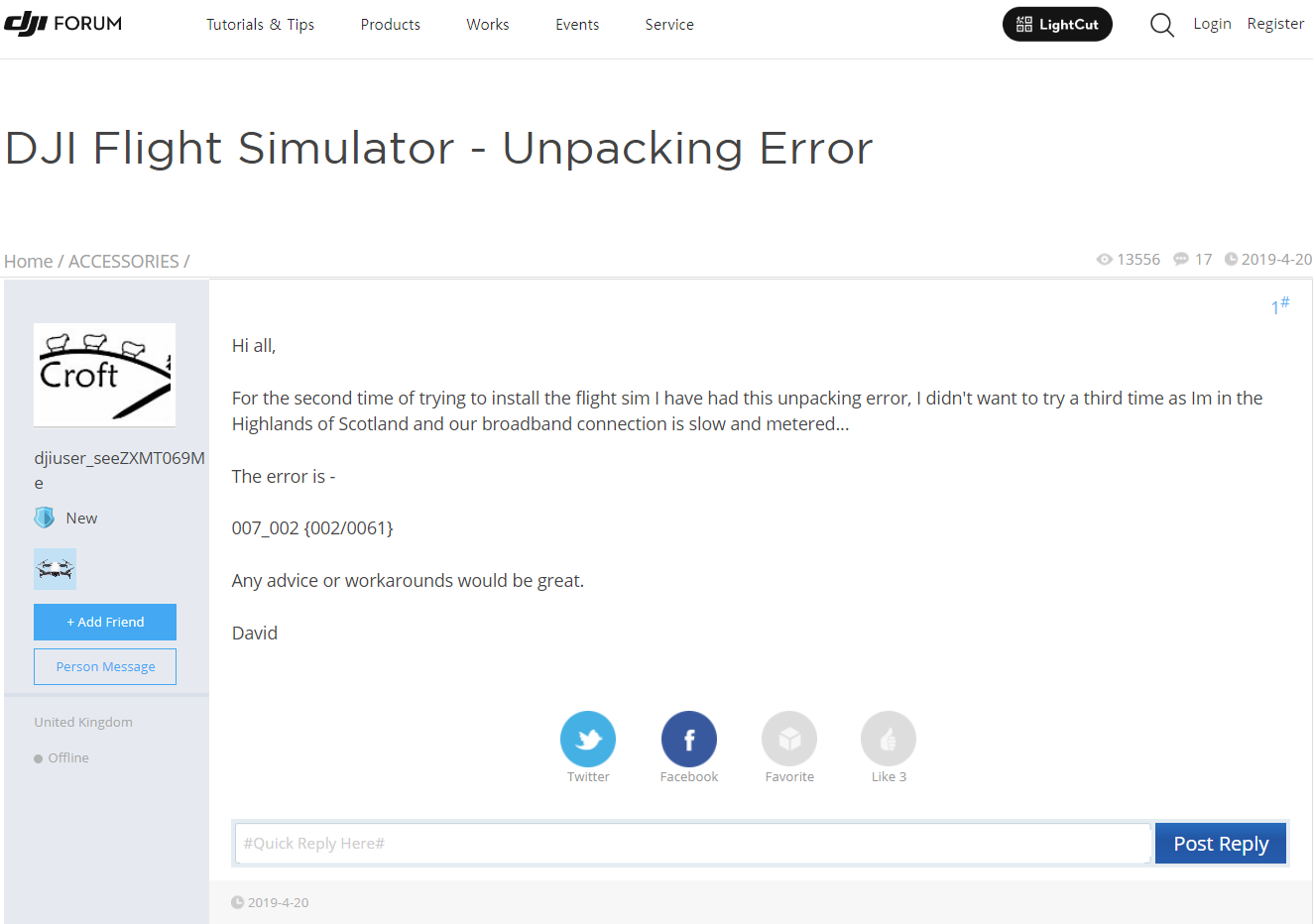1313x924 pixels.
Task: Focus the Quick Reply input field
Action: tap(693, 844)
